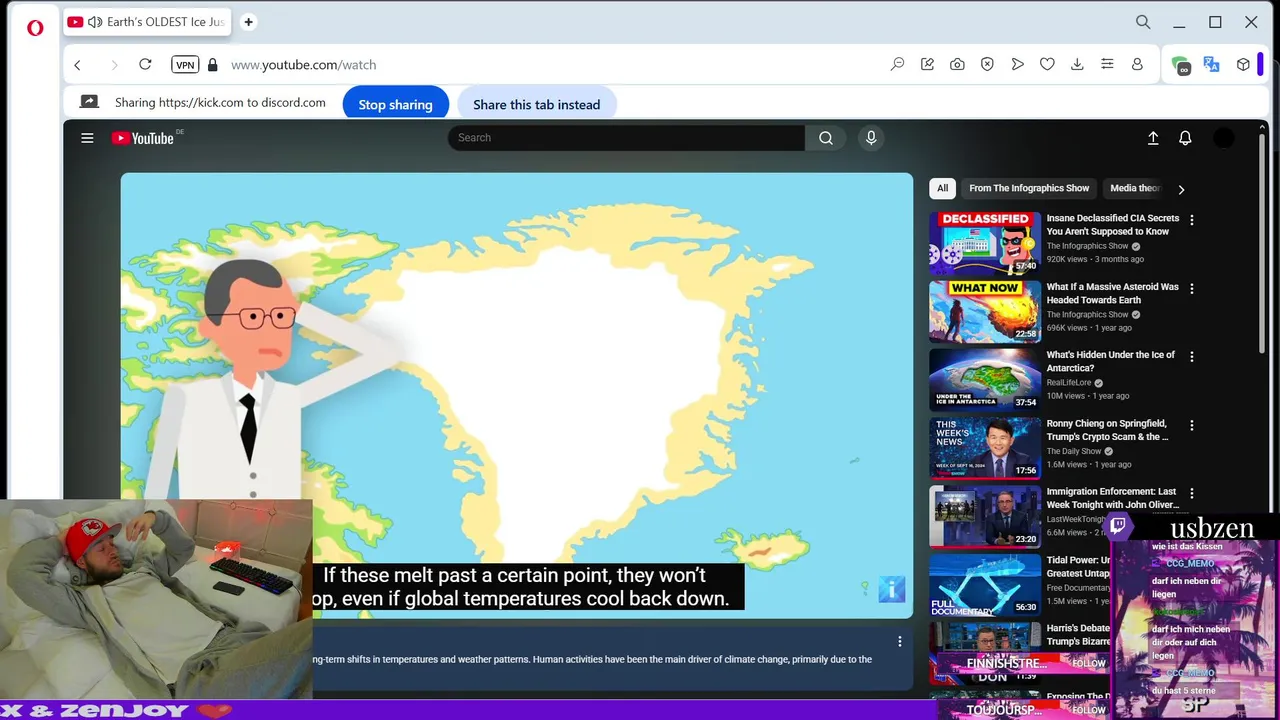Open options for Massive Asteroid video
Image resolution: width=1280 pixels, height=720 pixels.
click(1191, 289)
